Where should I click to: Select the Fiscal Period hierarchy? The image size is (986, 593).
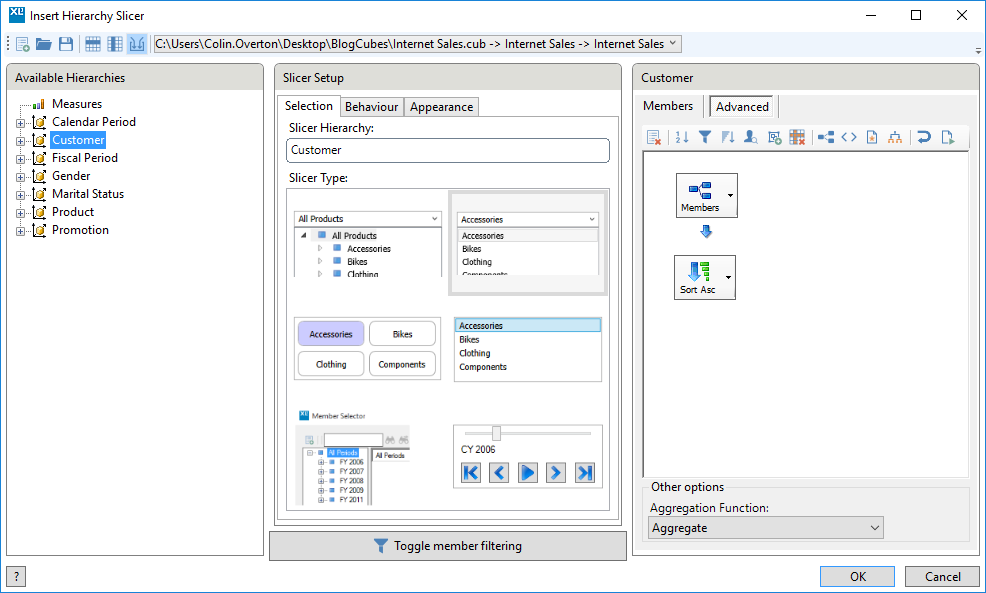tap(85, 158)
